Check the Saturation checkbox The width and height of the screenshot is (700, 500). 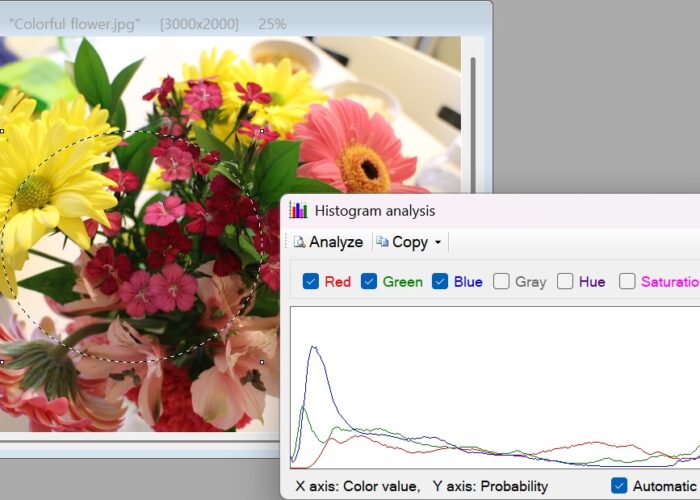(627, 282)
